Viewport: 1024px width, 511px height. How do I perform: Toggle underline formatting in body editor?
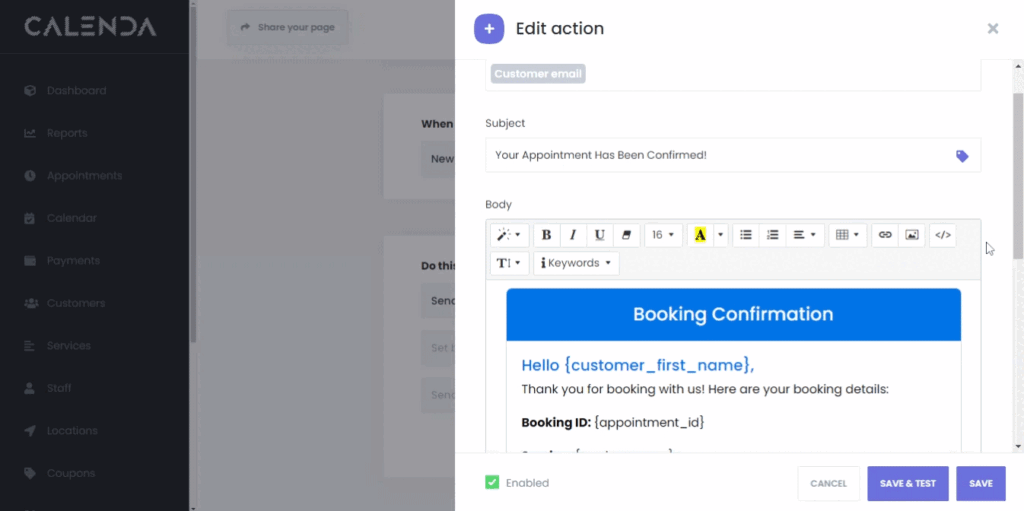600,235
